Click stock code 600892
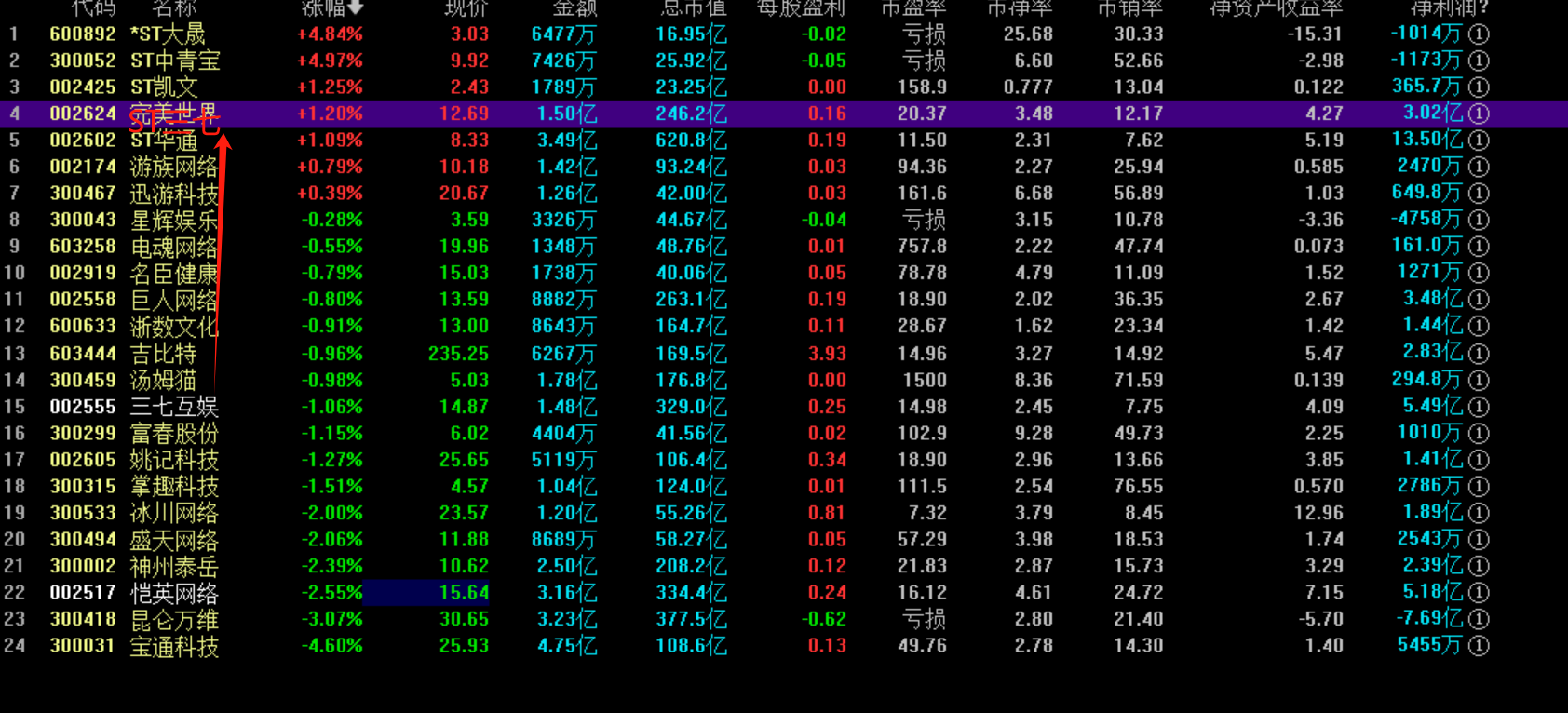The height and width of the screenshot is (713, 1568). [83, 34]
